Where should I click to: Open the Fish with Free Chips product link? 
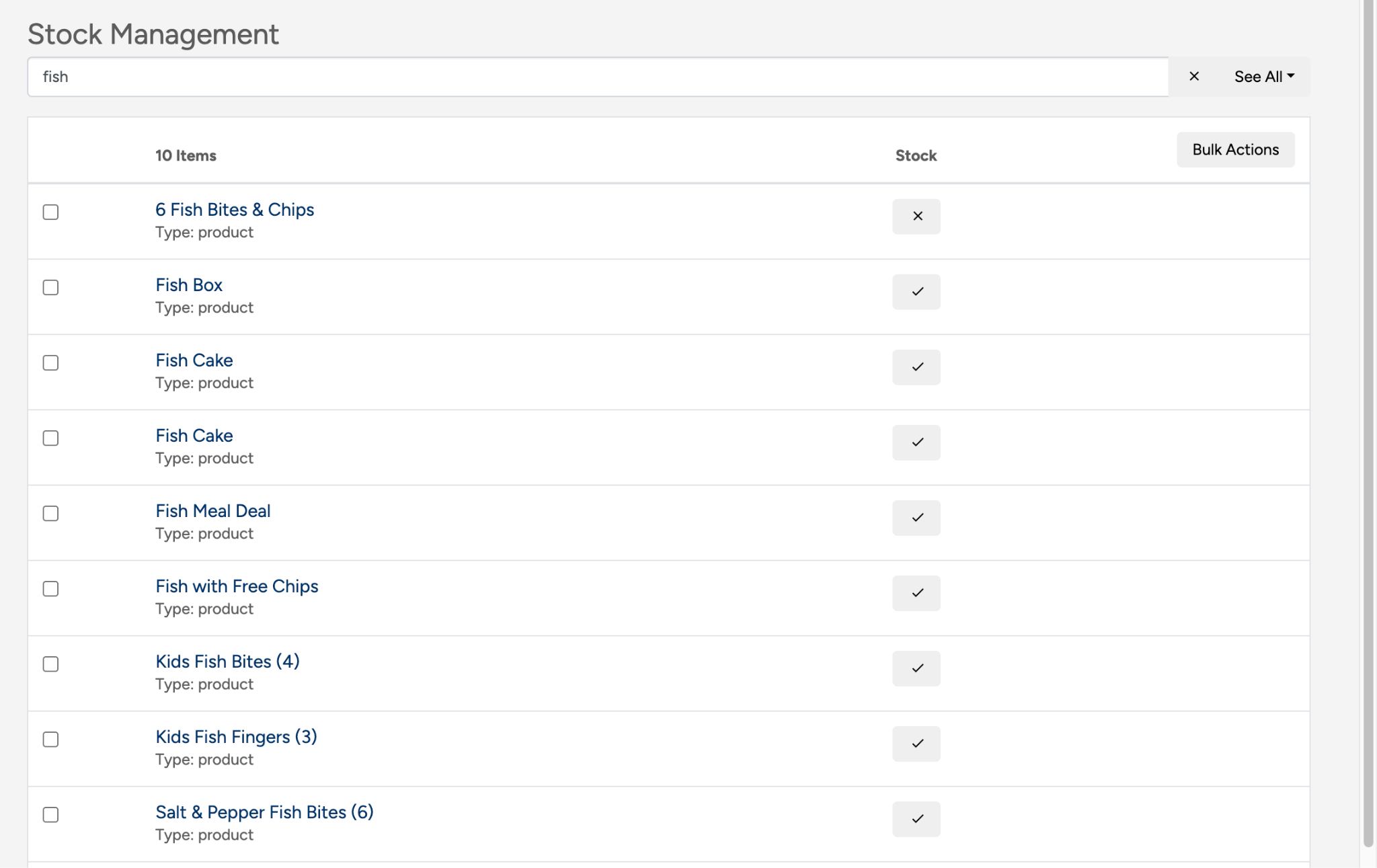[237, 586]
